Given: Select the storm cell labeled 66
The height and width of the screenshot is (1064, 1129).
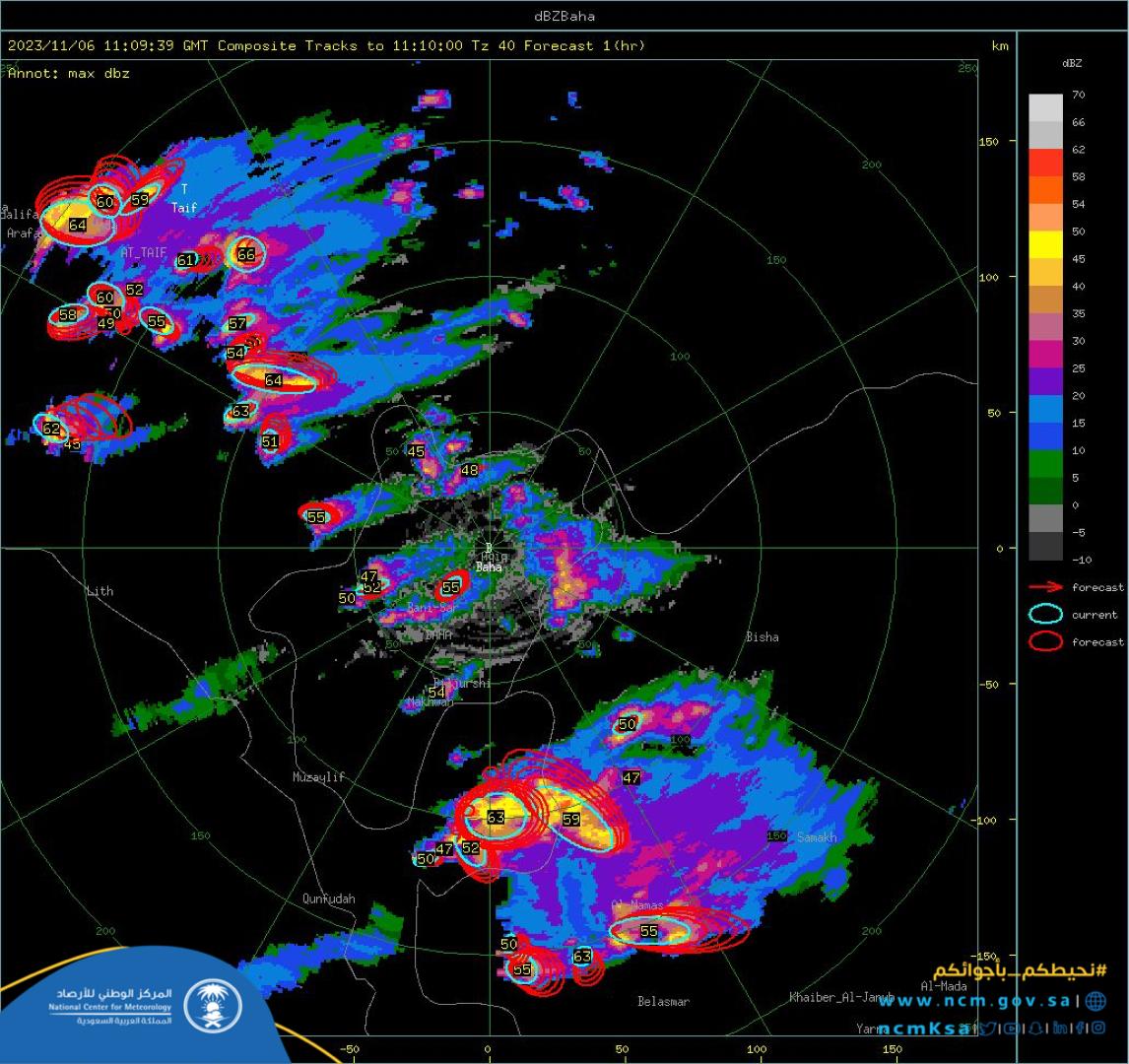Looking at the screenshot, I should click(x=246, y=254).
